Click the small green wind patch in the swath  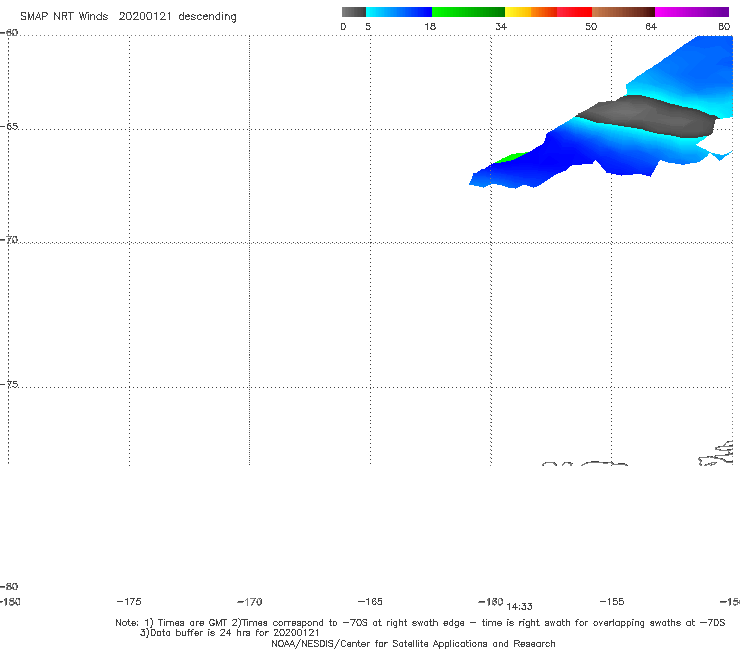coord(510,158)
